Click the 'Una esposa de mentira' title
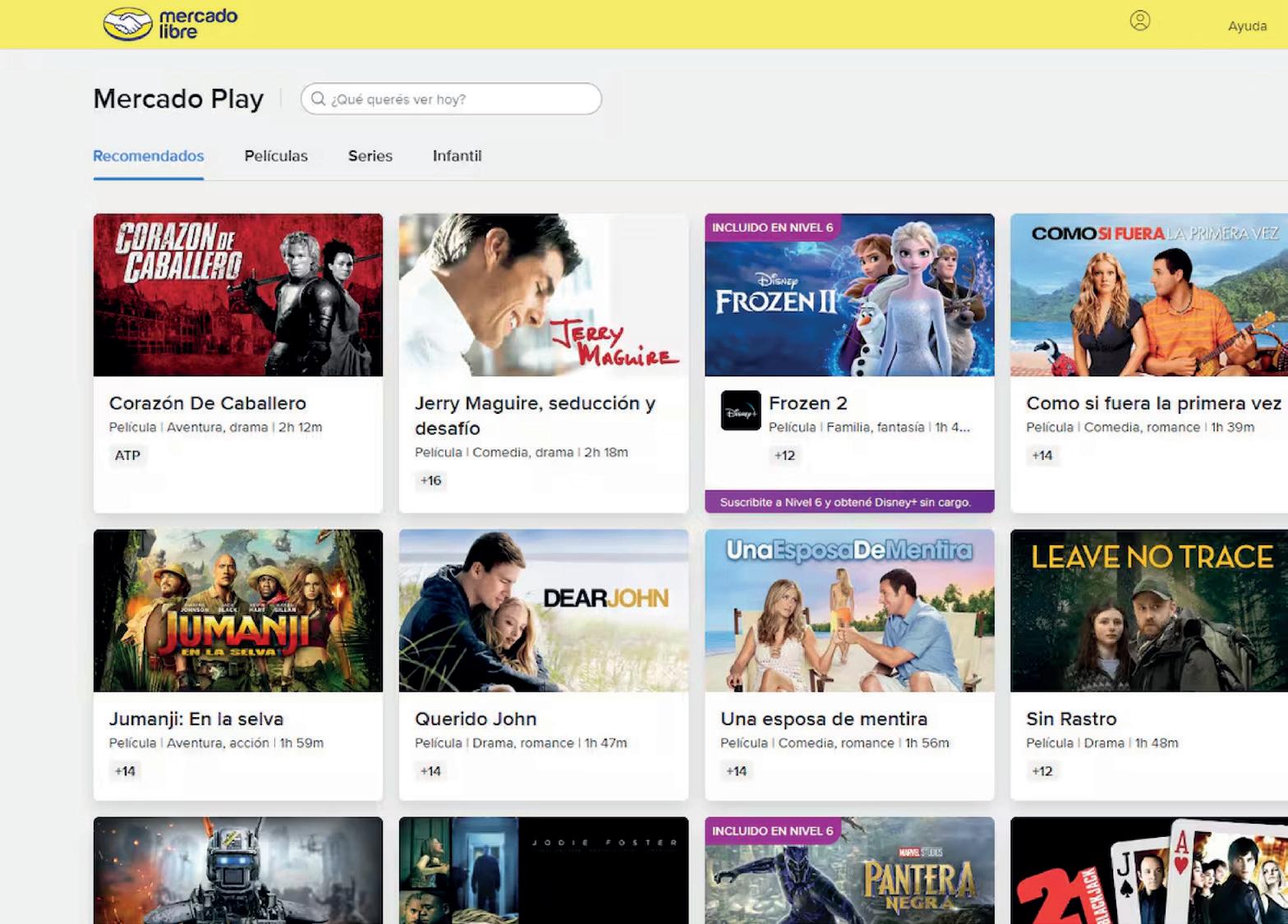This screenshot has width=1288, height=924. 824,719
